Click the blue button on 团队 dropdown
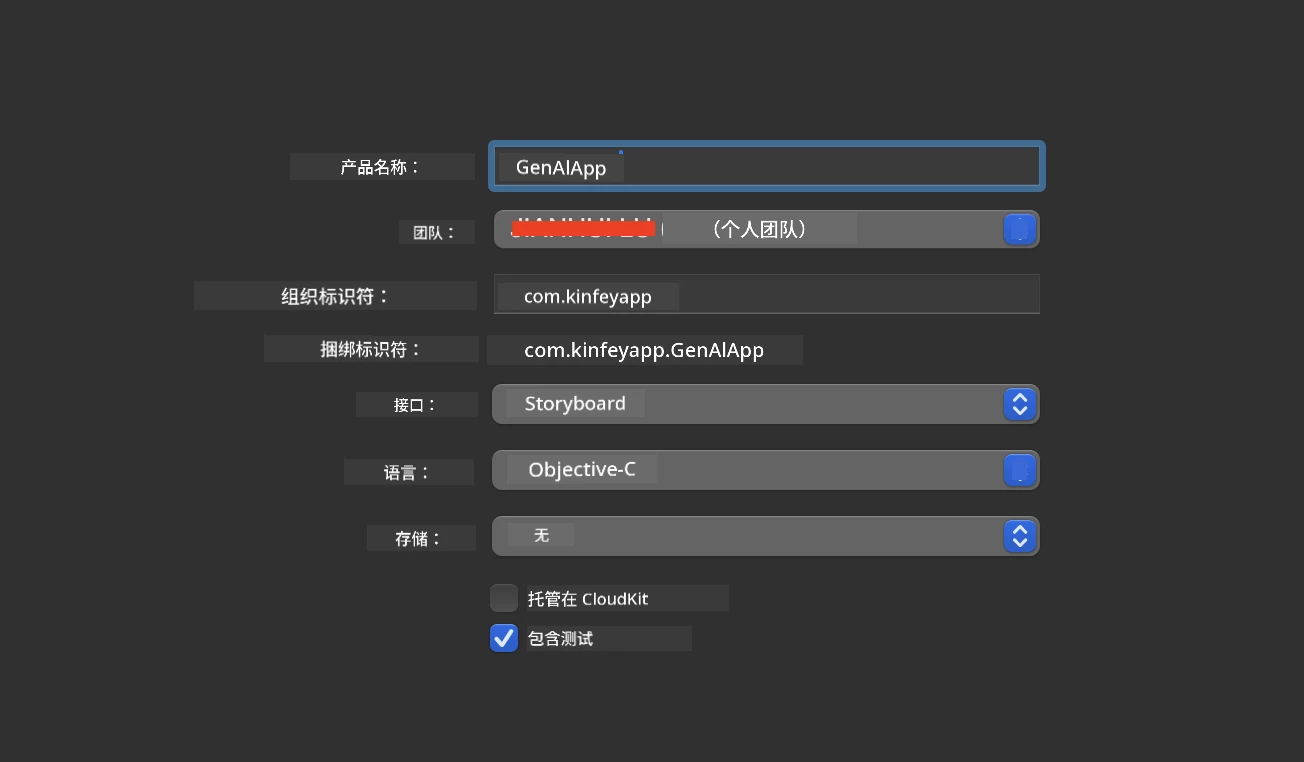This screenshot has height=762, width=1304. tap(1019, 229)
